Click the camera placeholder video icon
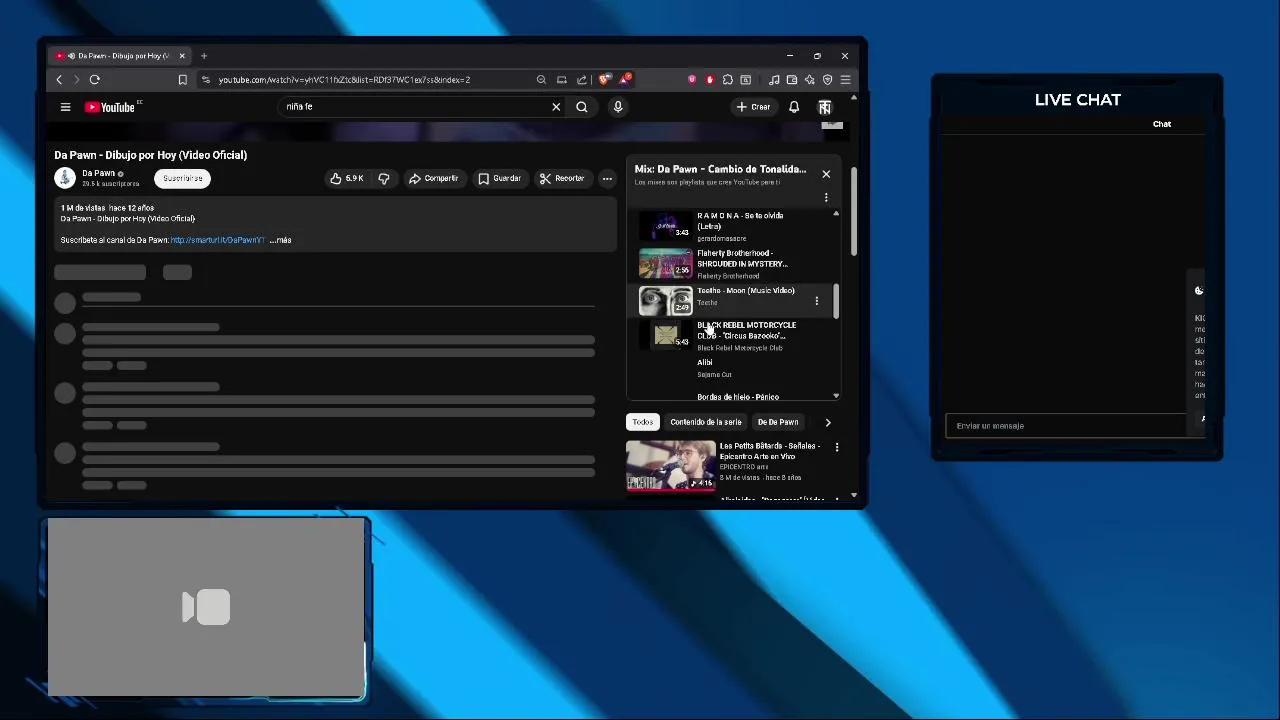1280x720 pixels. [206, 607]
